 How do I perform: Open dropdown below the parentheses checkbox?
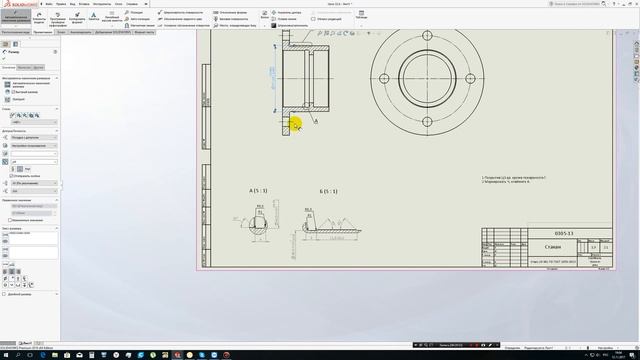34,183
